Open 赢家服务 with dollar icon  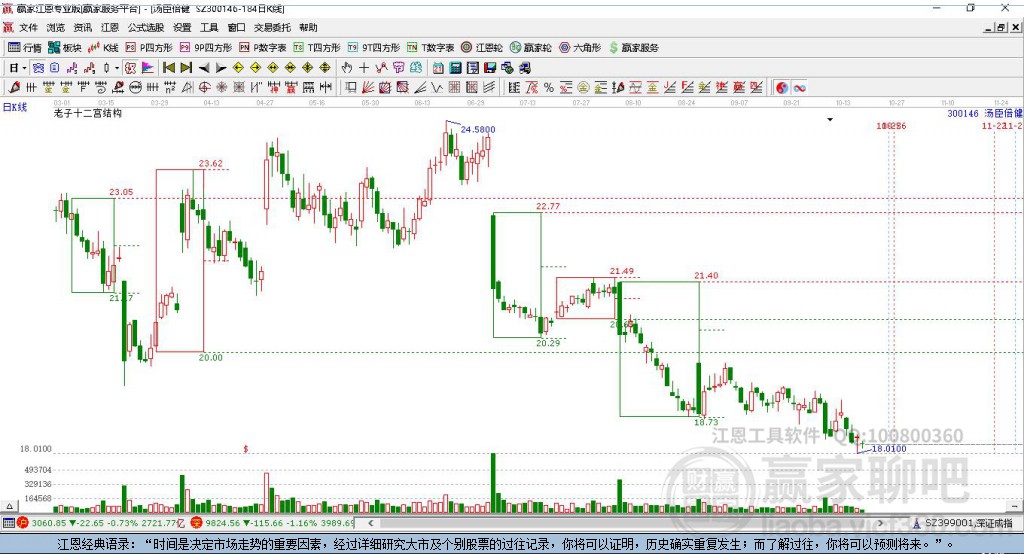point(633,48)
